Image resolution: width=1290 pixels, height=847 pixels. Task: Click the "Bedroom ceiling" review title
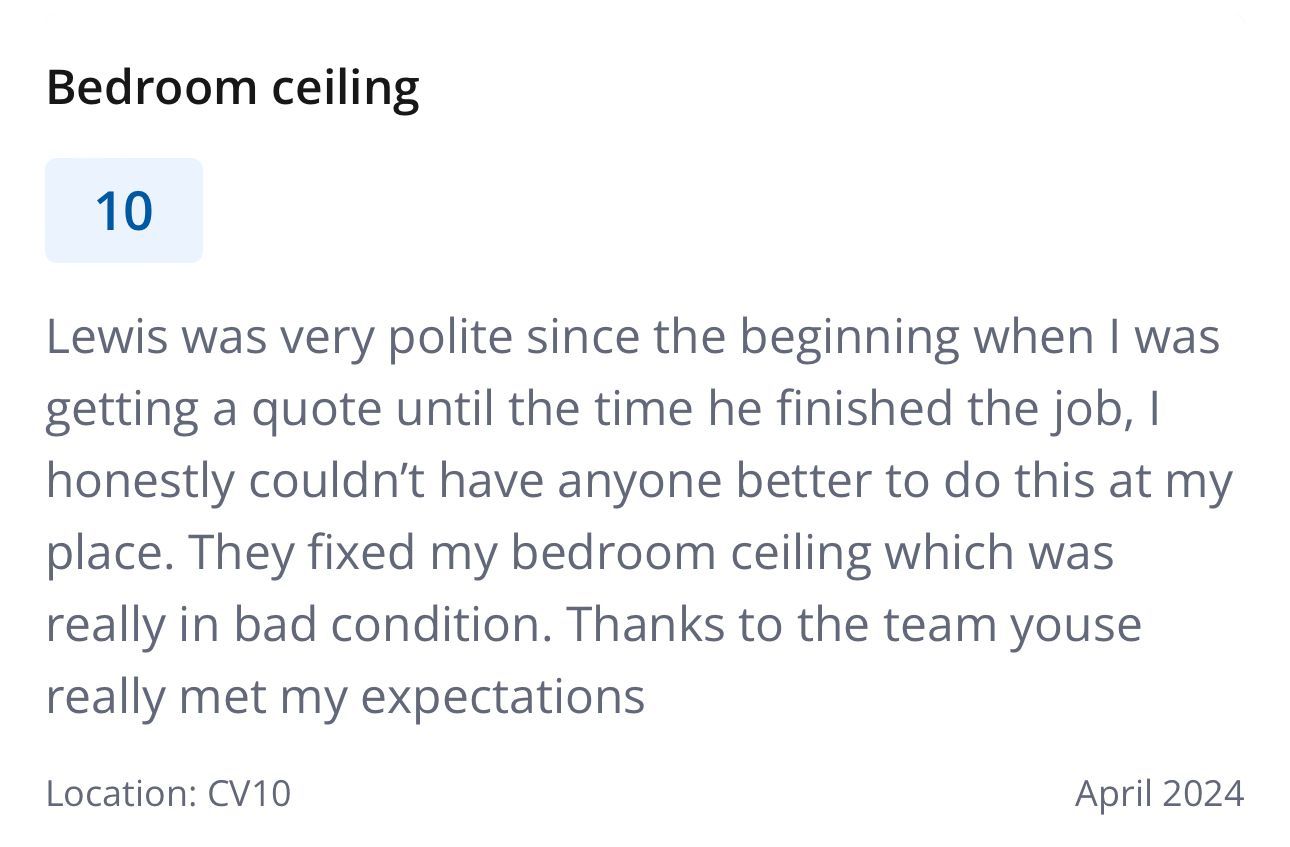pyautogui.click(x=232, y=87)
